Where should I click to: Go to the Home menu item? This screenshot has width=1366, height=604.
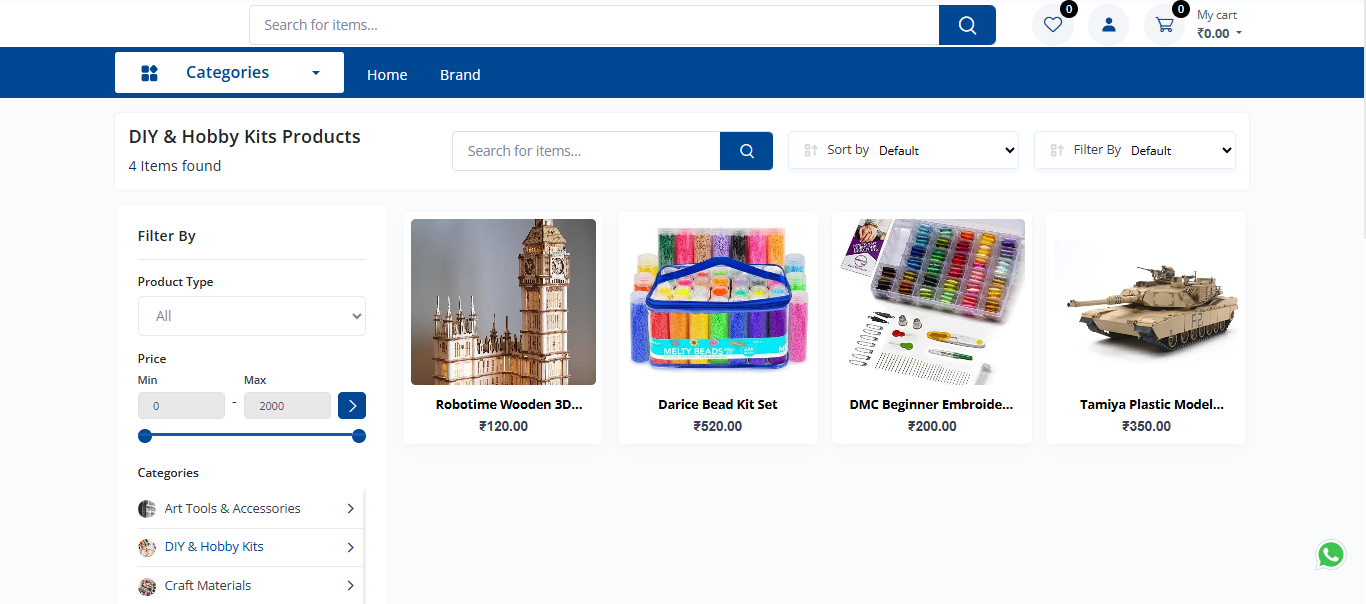387,75
